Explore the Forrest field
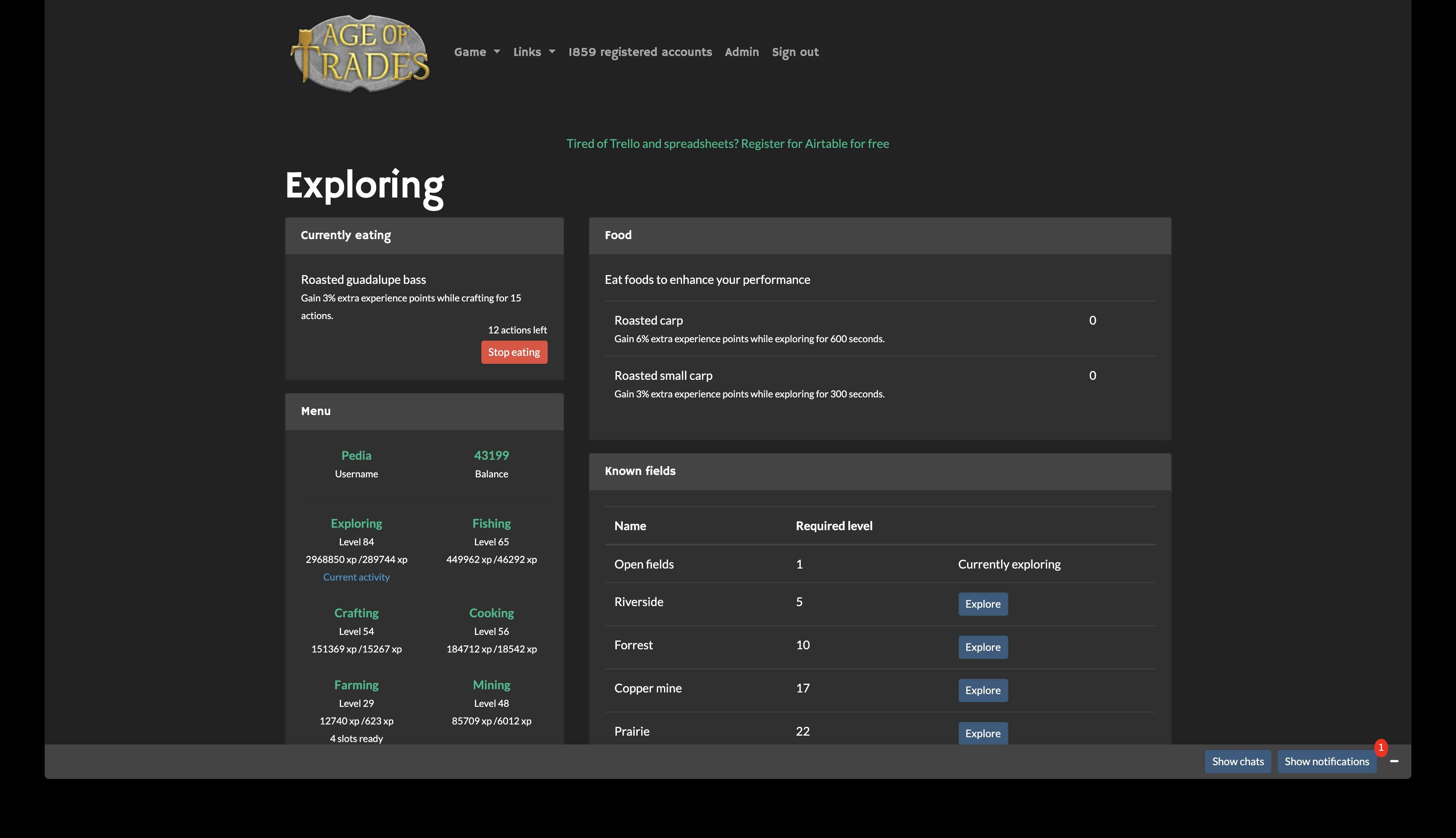 pyautogui.click(x=982, y=647)
